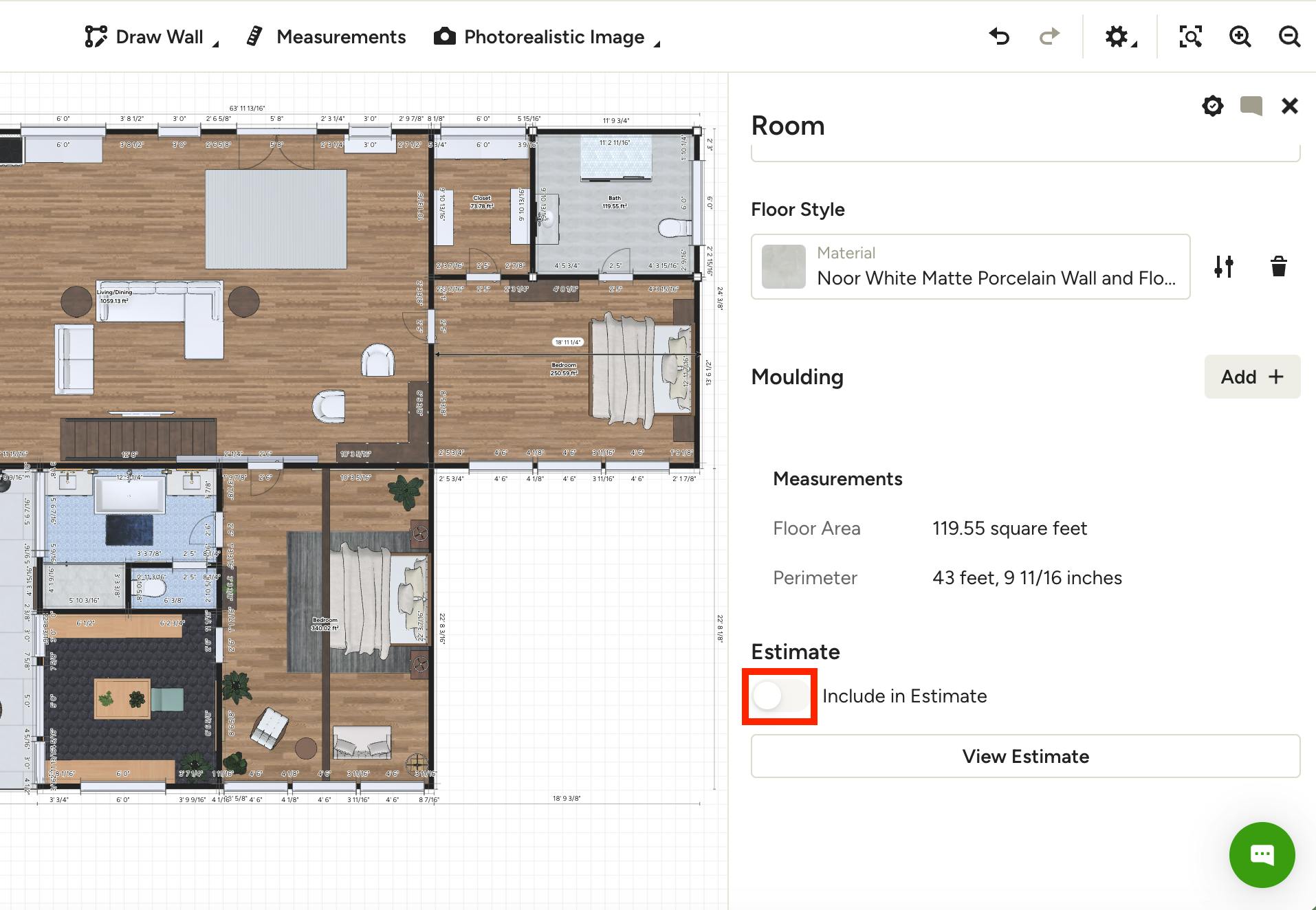The width and height of the screenshot is (1316, 910).
Task: Click the View Estimate button
Action: (1025, 756)
